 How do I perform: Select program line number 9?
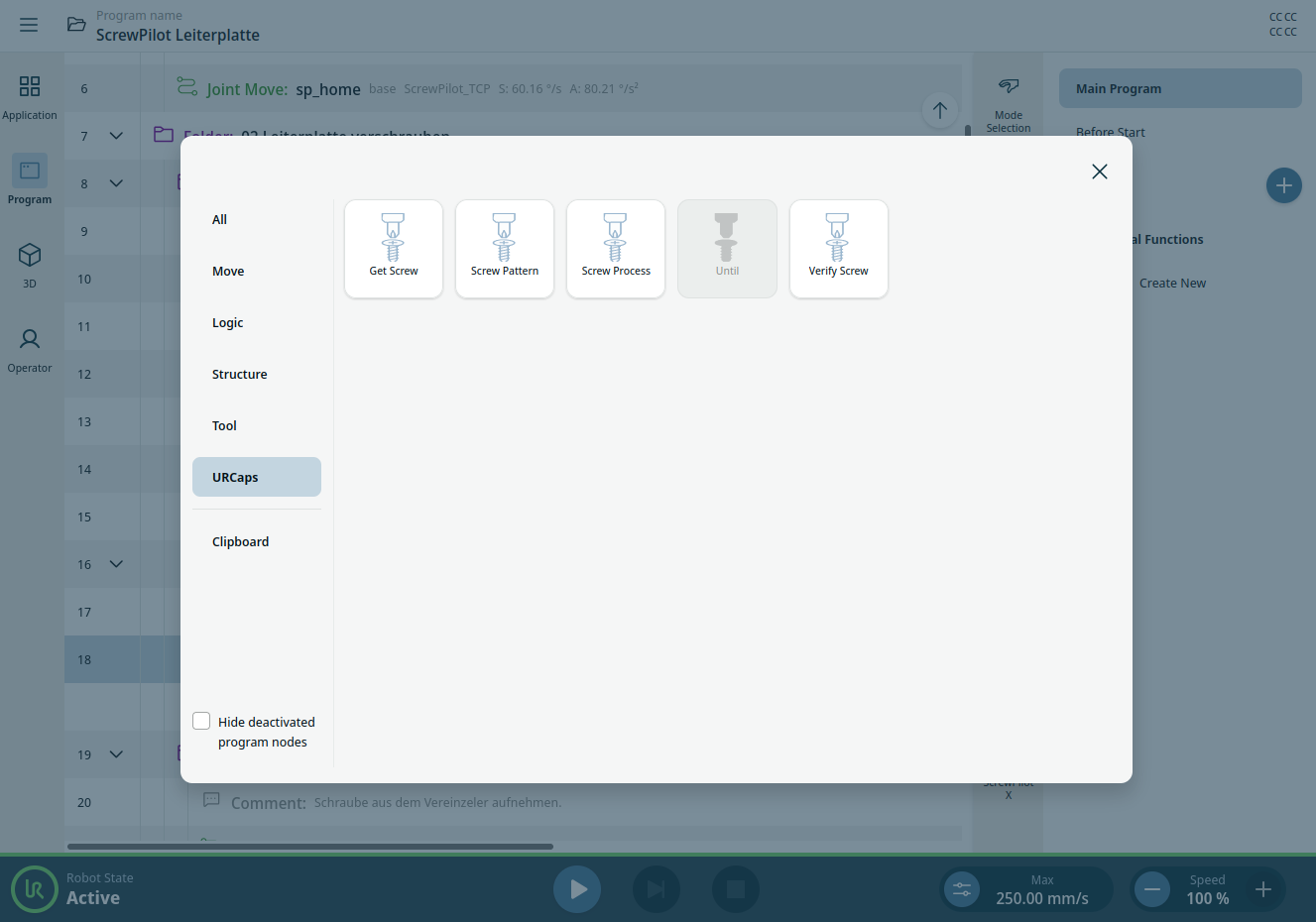84,231
